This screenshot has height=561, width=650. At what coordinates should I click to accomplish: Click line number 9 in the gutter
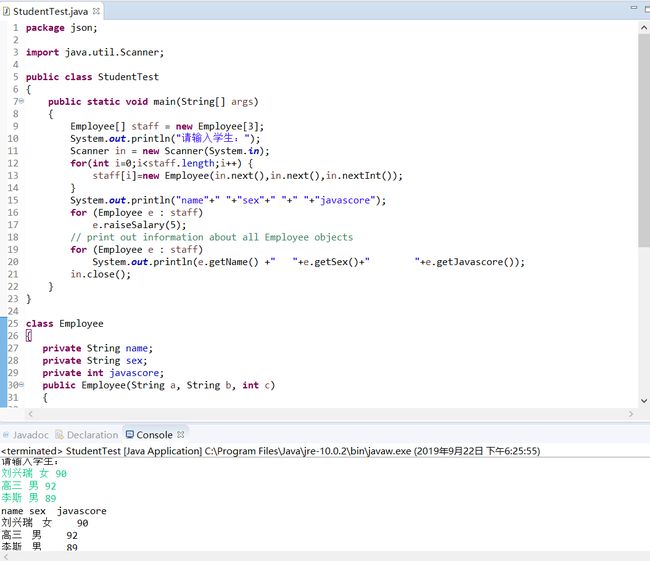15,126
